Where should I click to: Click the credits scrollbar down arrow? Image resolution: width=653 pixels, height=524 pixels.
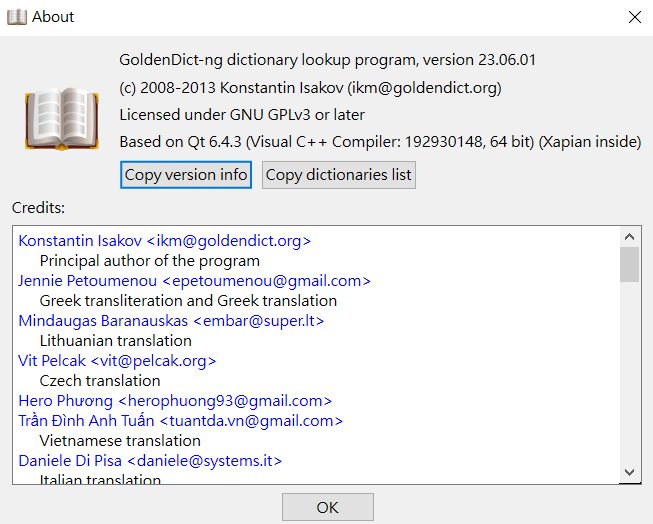click(x=629, y=472)
